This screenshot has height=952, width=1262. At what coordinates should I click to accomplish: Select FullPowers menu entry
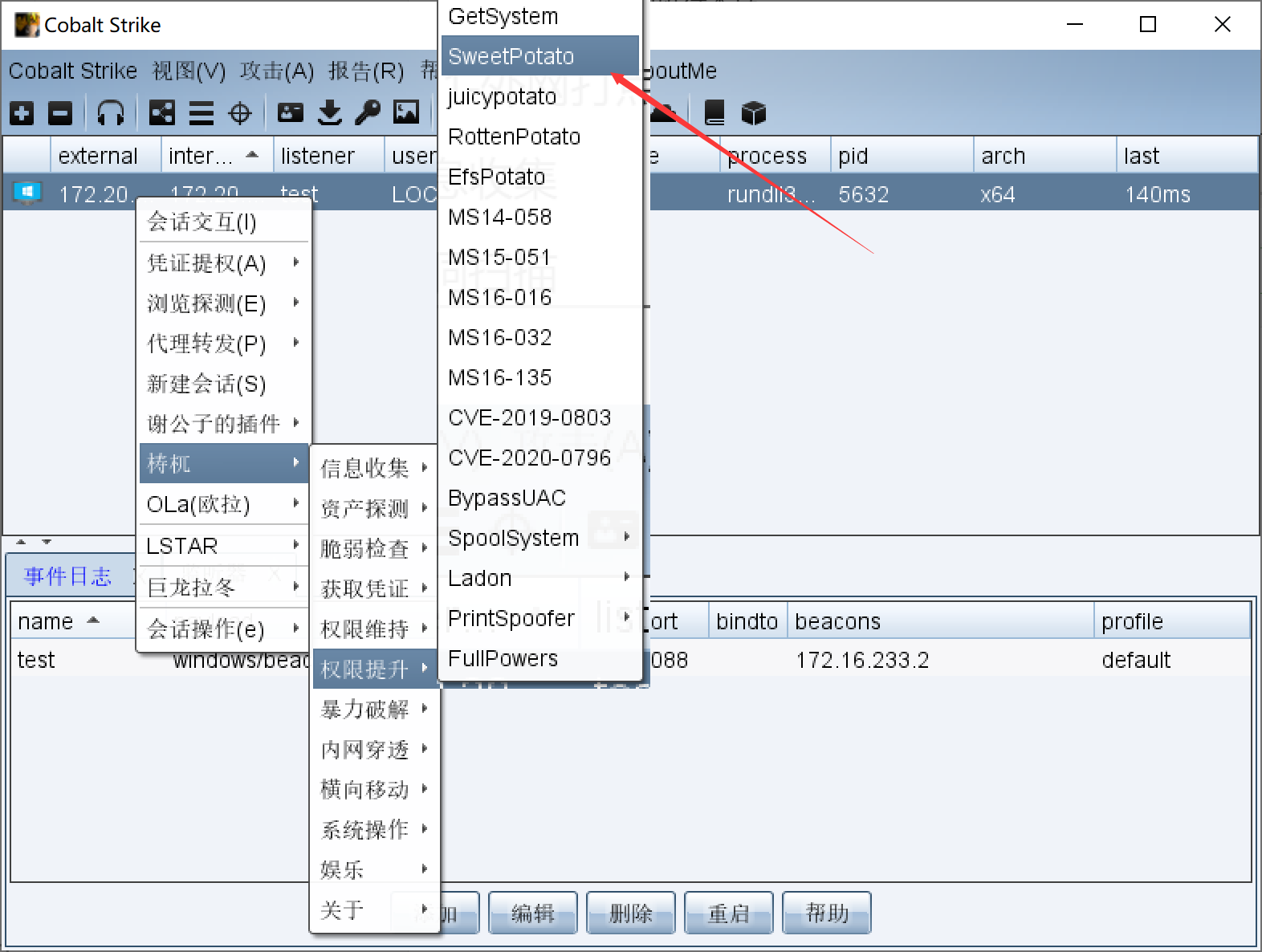540,658
